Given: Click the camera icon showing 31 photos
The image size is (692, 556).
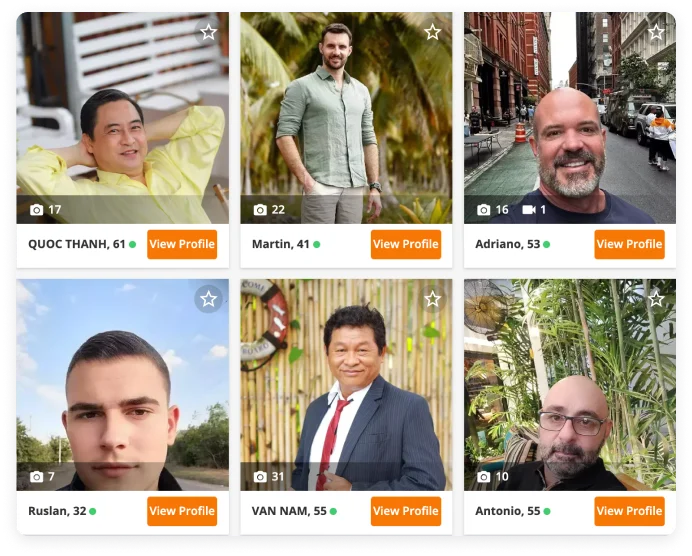Looking at the screenshot, I should click(x=260, y=477).
